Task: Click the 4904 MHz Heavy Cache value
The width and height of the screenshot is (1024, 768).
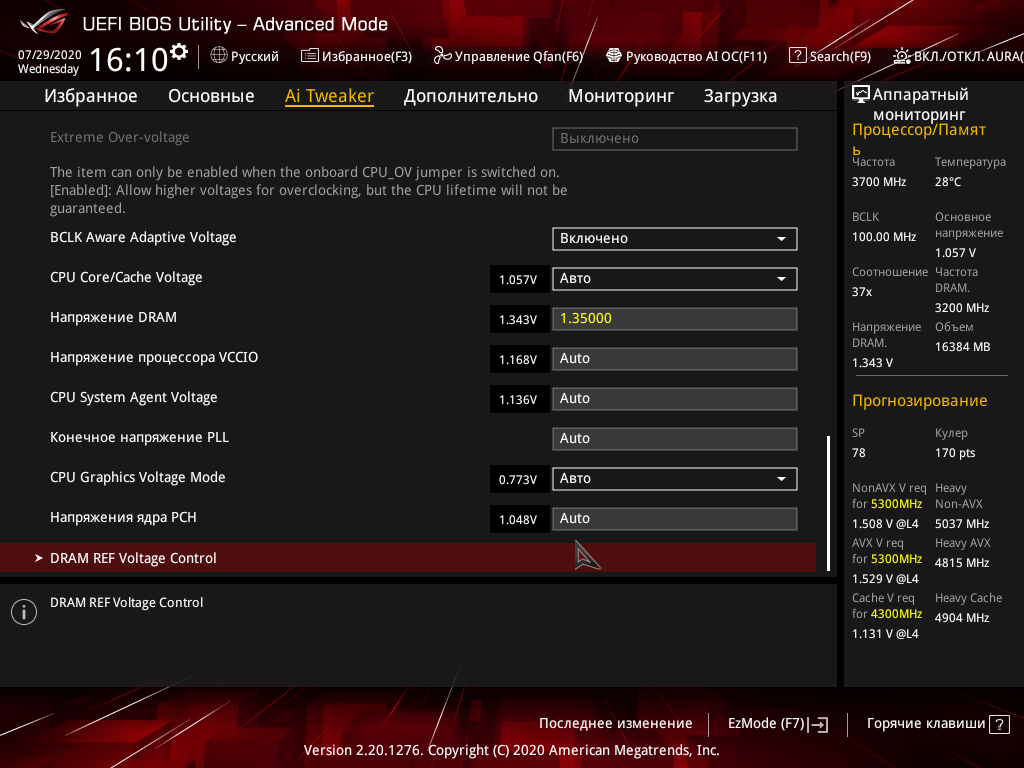Action: tap(962, 618)
